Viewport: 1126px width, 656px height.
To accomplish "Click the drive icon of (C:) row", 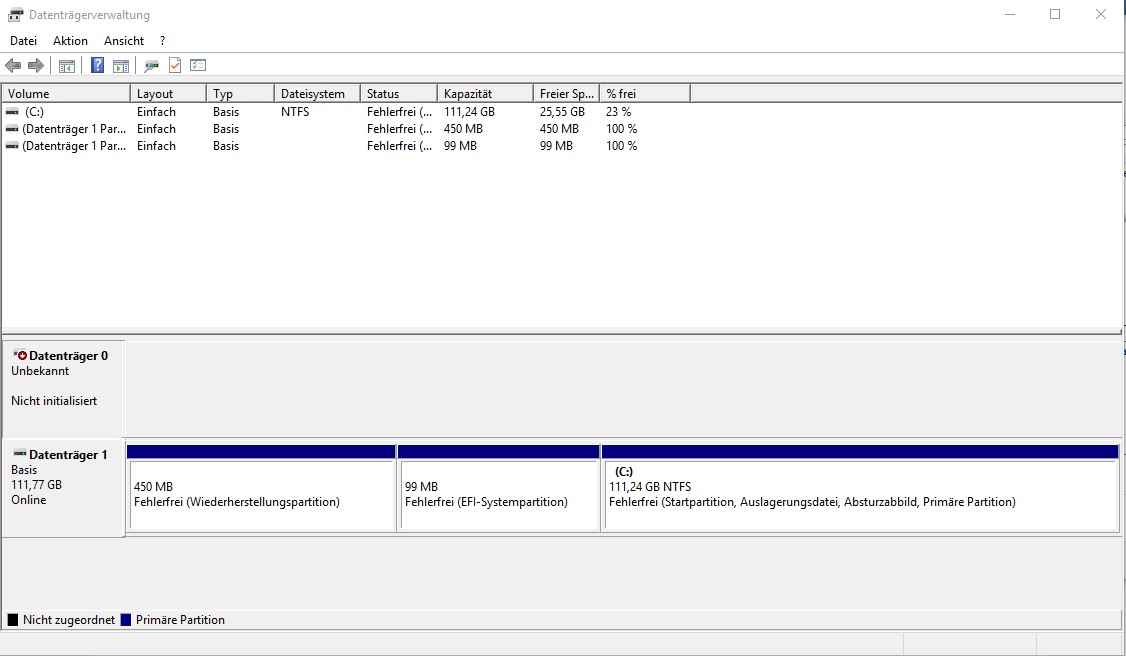I will point(12,112).
